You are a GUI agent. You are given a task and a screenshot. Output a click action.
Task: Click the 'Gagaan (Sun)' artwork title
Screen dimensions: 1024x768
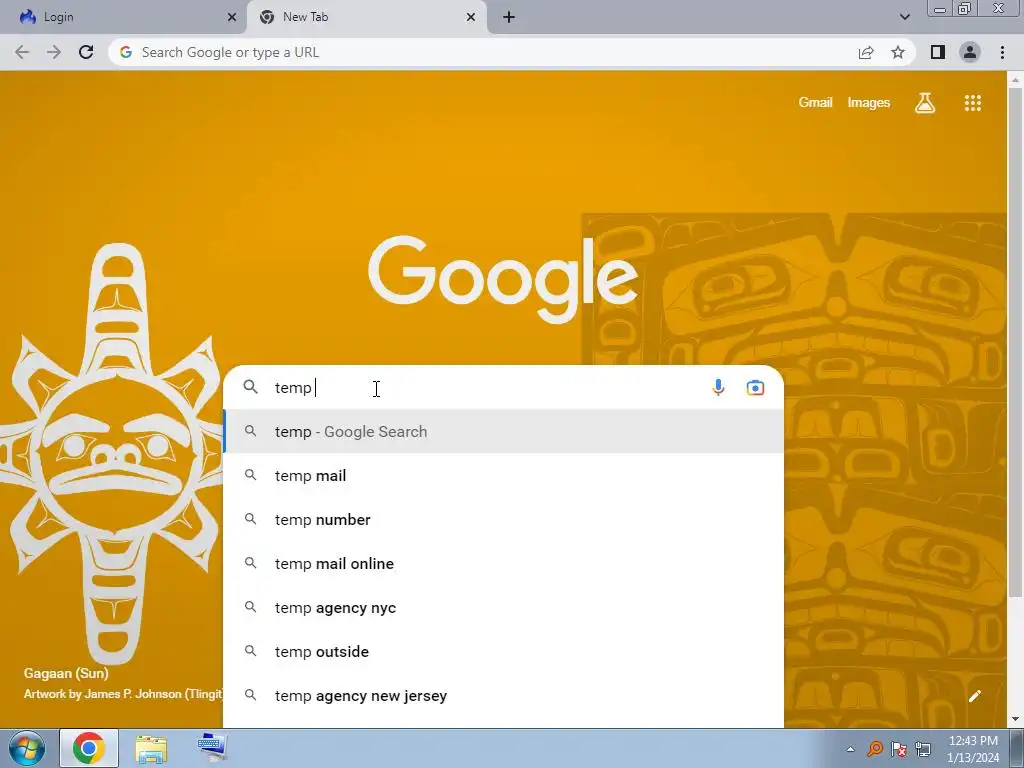66,673
